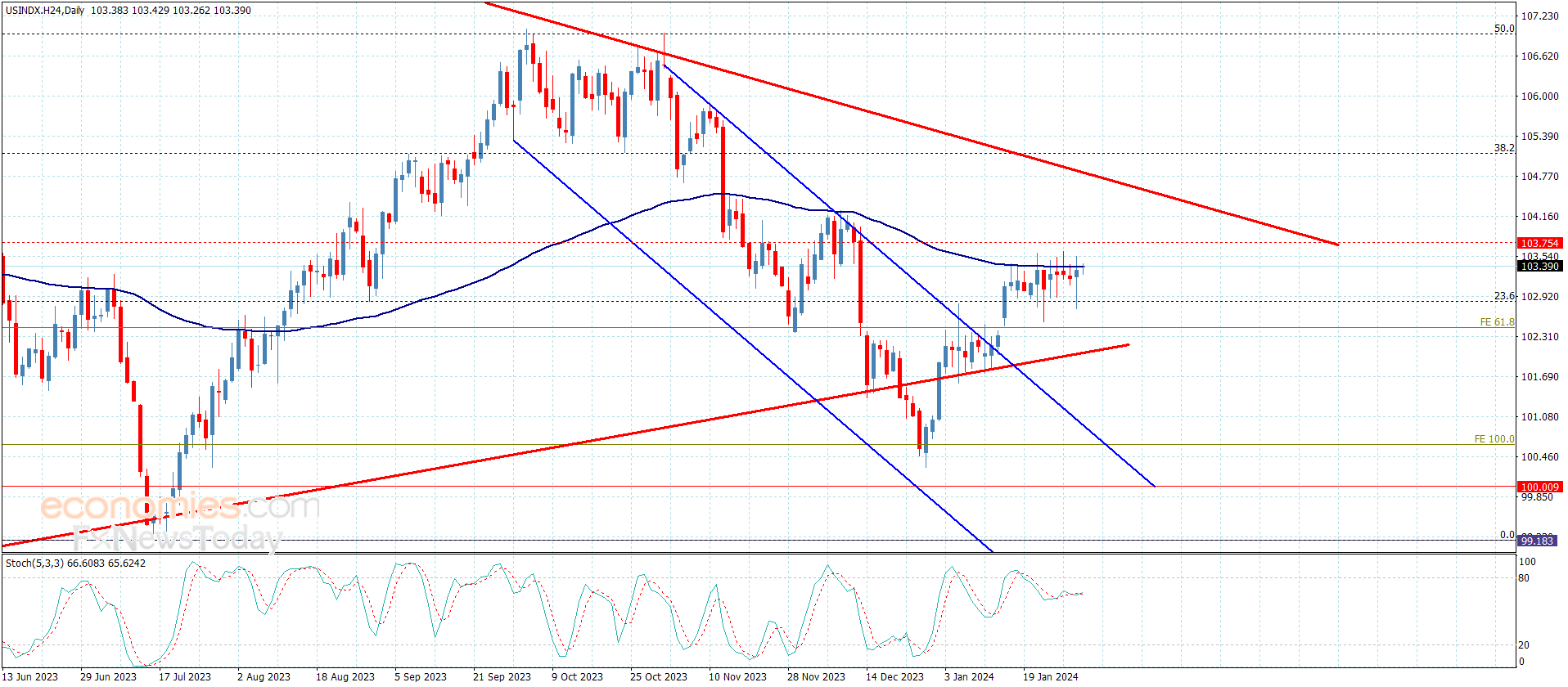Click the red 103.754 price label
The width and height of the screenshot is (1568, 687).
point(1539,243)
